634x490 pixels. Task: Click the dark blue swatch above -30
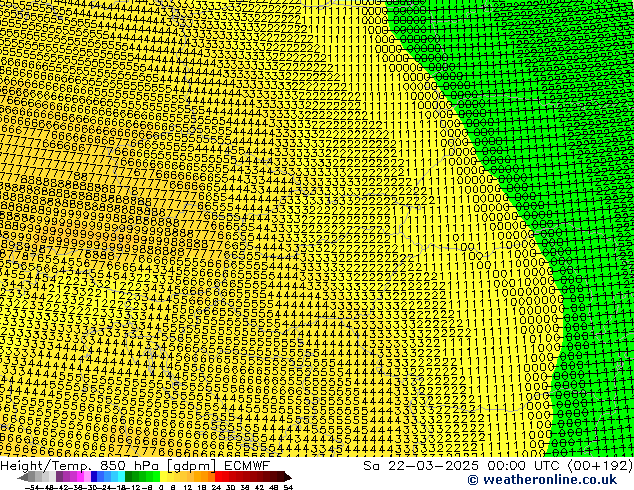coord(94,477)
